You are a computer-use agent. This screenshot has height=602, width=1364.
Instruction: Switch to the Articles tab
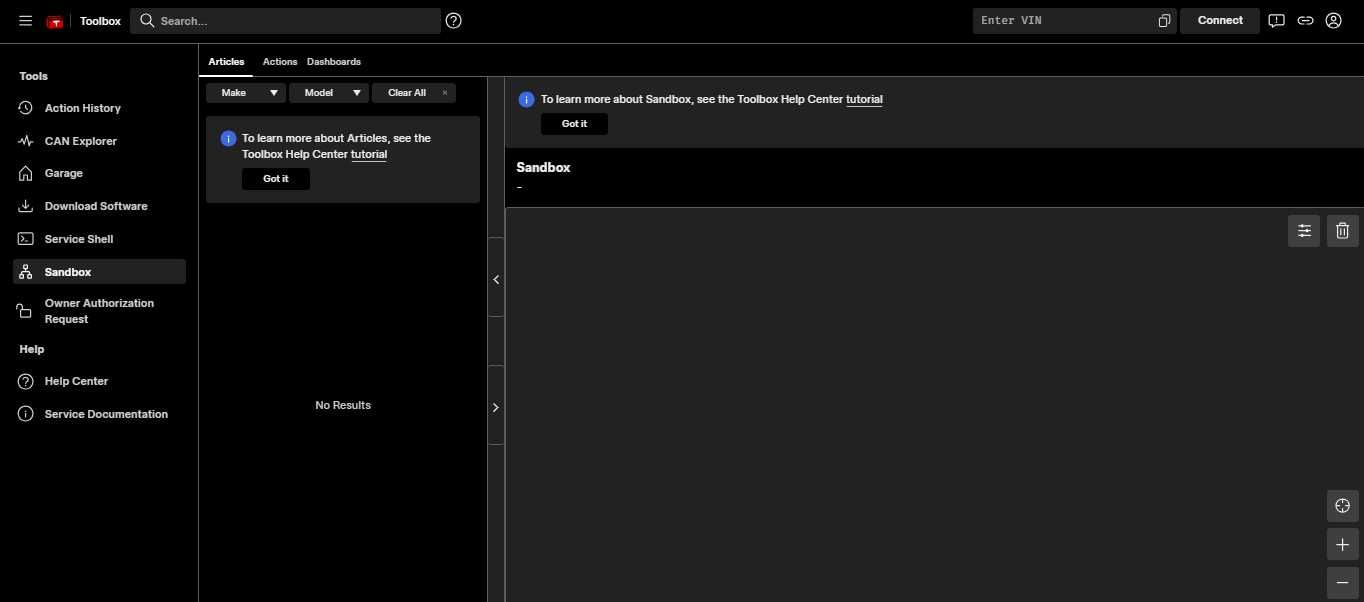point(226,62)
